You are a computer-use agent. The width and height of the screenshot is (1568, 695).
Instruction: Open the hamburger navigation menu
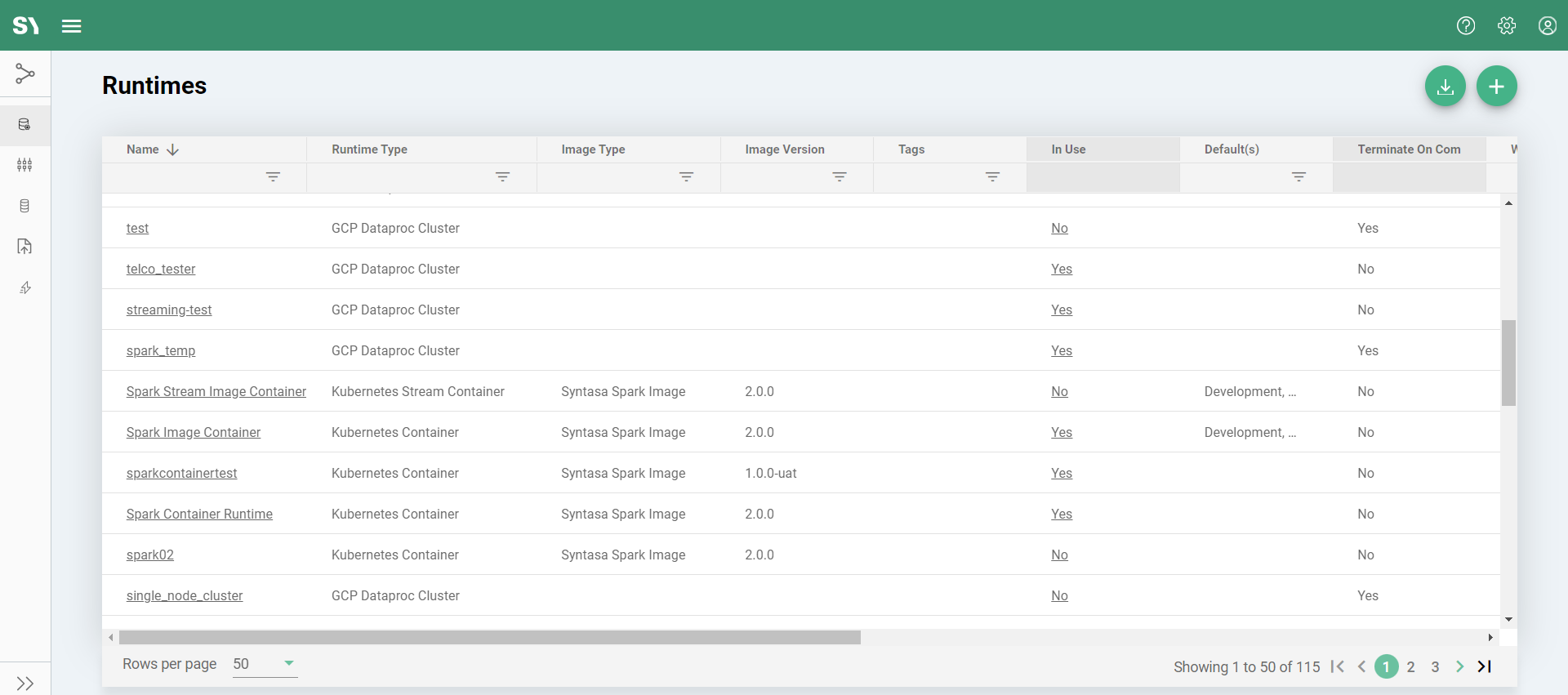72,26
